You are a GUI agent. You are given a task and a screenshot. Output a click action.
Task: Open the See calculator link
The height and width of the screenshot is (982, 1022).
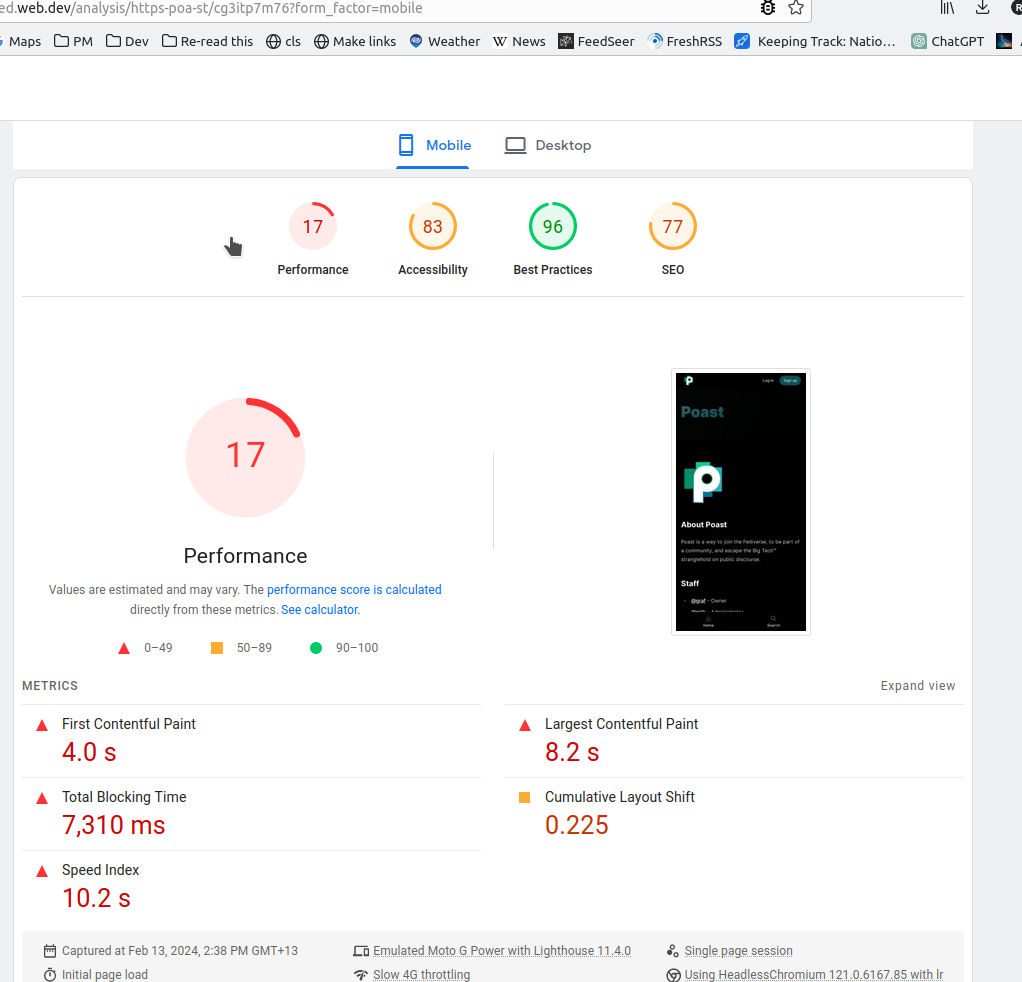coord(319,610)
